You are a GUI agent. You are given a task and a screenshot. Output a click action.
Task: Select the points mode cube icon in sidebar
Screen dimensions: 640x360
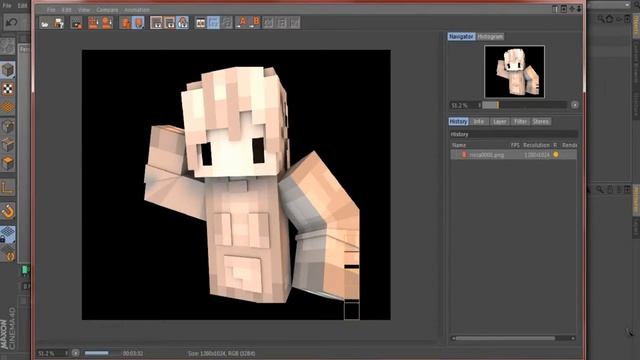coord(8,127)
